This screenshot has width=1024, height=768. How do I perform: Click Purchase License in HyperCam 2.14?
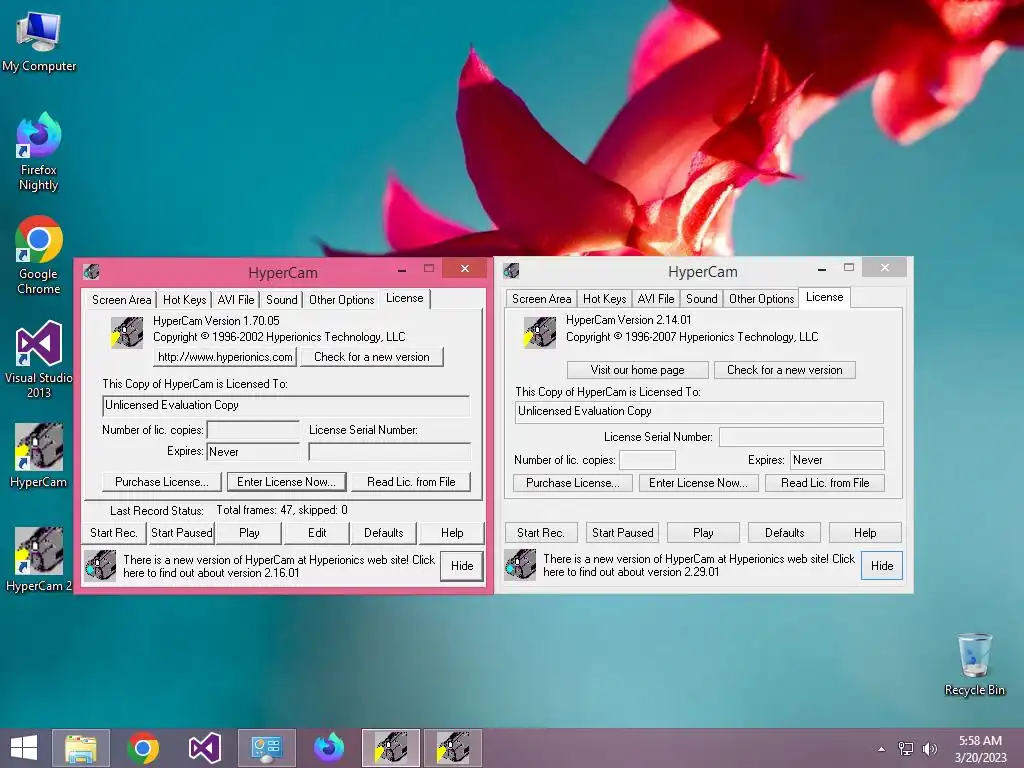coord(573,483)
